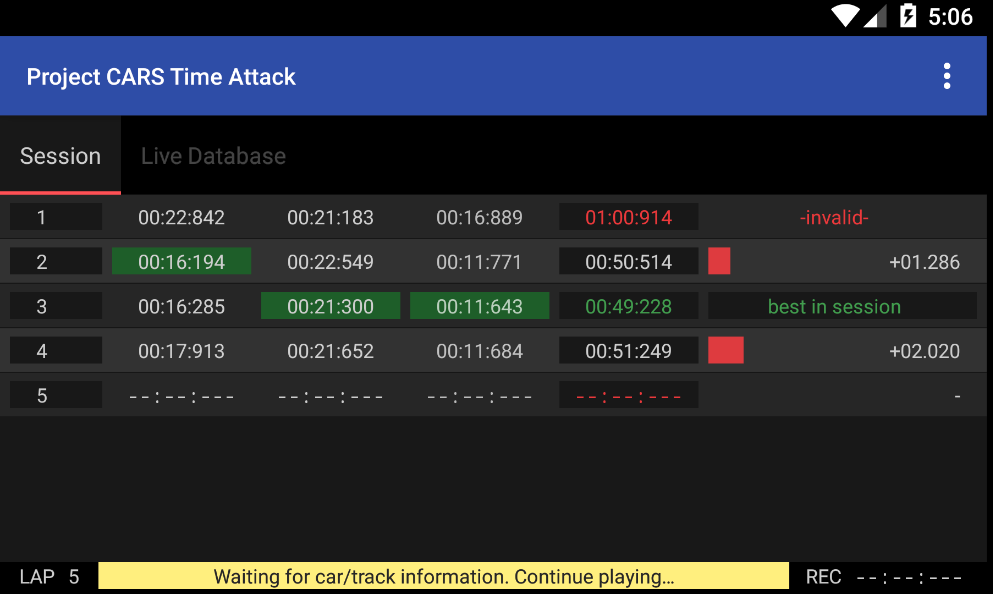Tap lap time 00:51:249
The width and height of the screenshot is (993, 594).
point(628,350)
